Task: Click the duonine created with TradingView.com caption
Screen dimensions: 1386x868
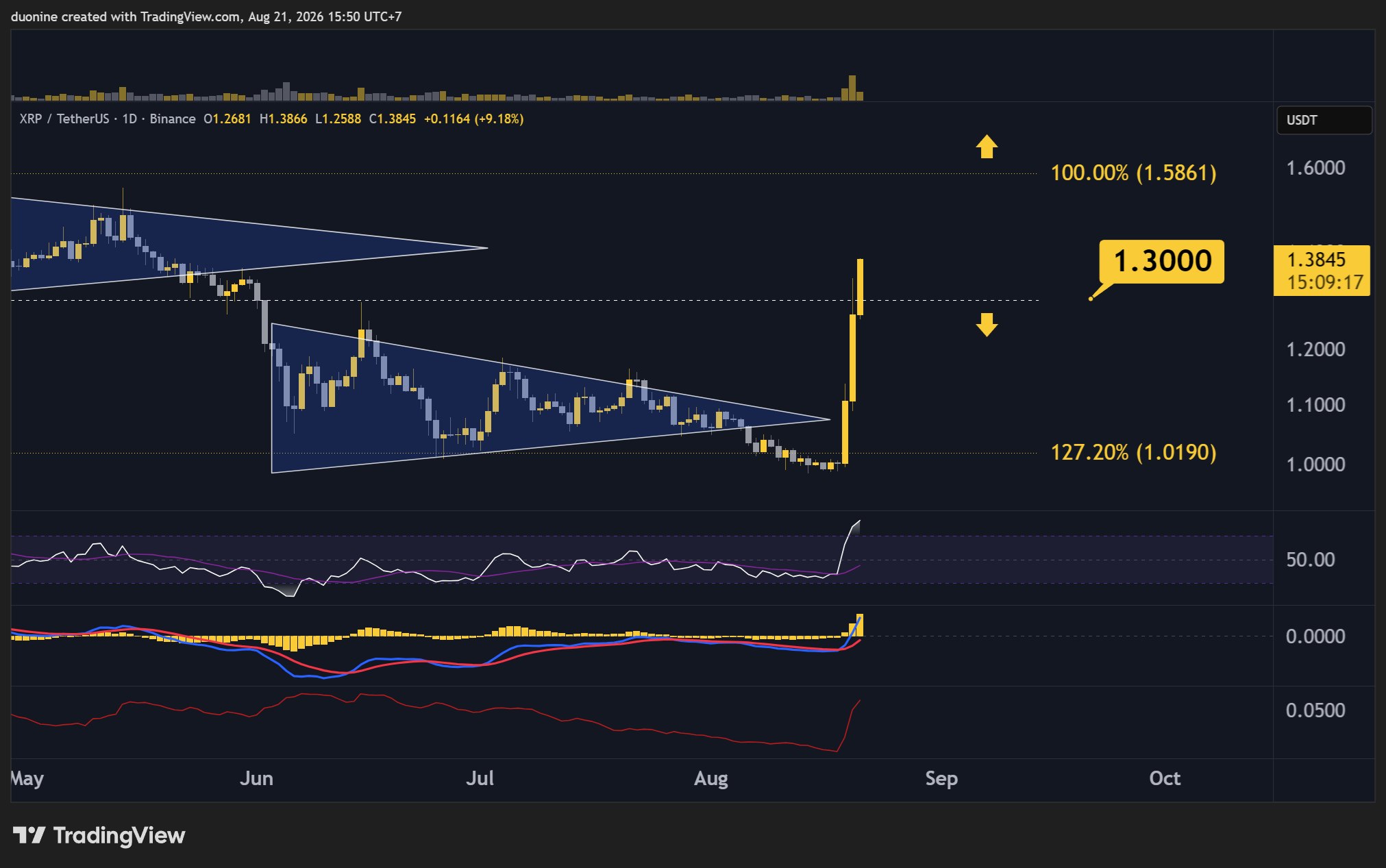Action: (x=206, y=16)
